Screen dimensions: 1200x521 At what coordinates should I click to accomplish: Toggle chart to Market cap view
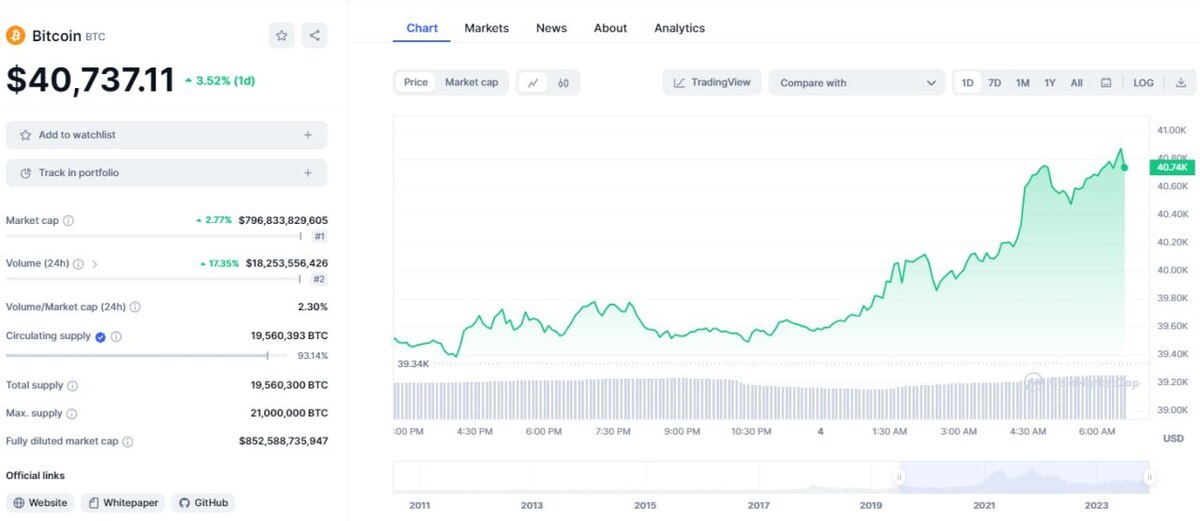pos(471,82)
